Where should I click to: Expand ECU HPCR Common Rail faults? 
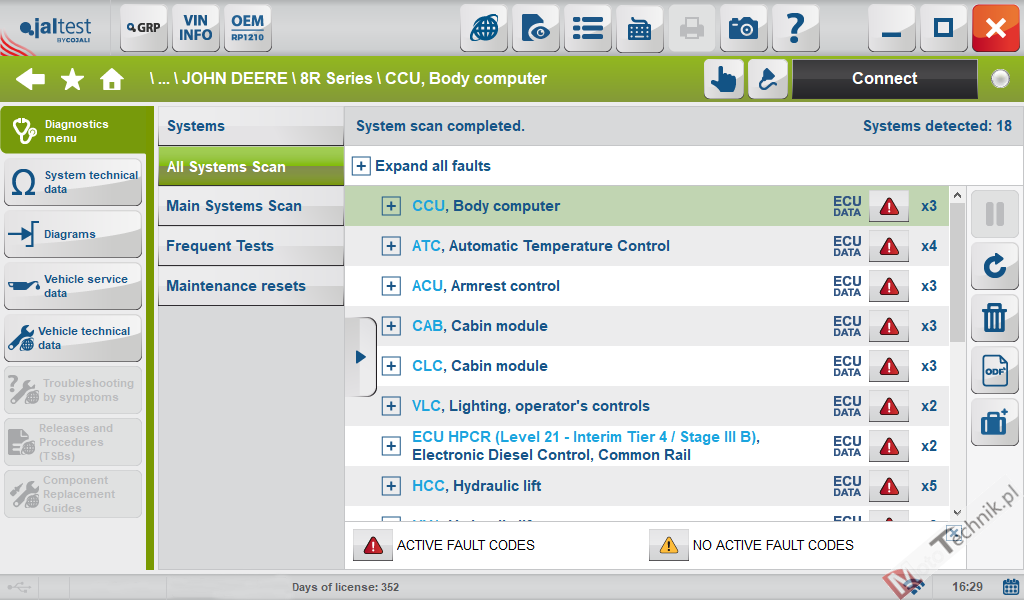(x=391, y=446)
